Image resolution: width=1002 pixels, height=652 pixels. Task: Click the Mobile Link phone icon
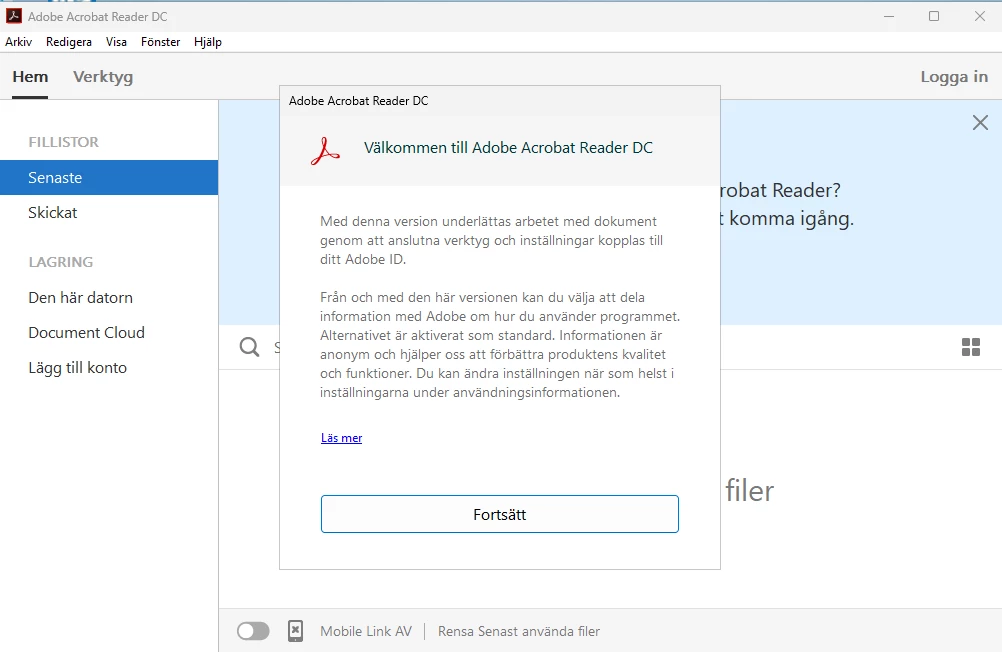click(x=295, y=631)
